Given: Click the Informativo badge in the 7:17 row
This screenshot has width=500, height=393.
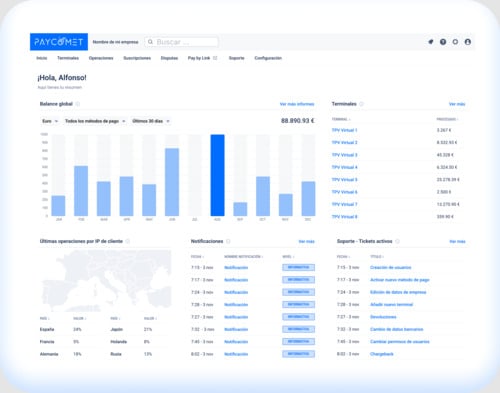Looking at the screenshot, I should point(298,280).
